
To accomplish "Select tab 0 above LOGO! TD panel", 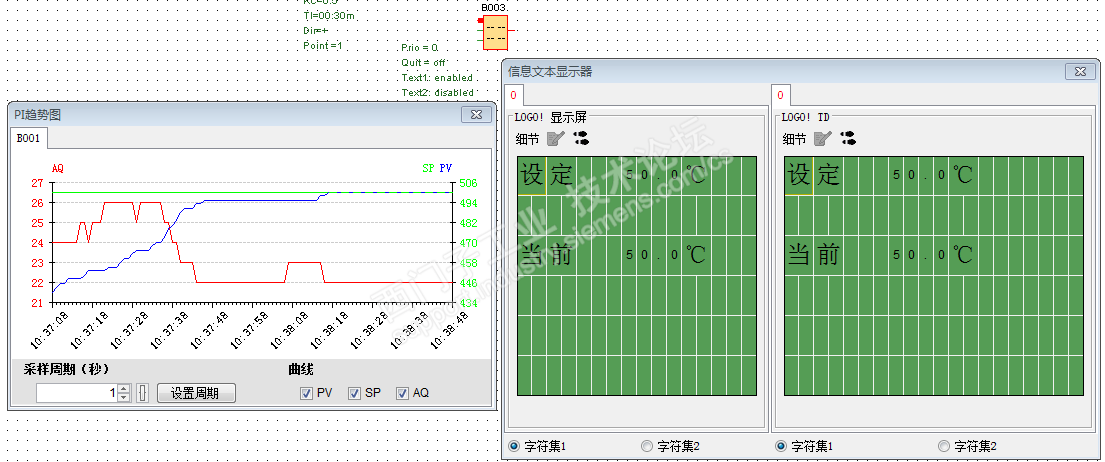I will click(x=781, y=94).
